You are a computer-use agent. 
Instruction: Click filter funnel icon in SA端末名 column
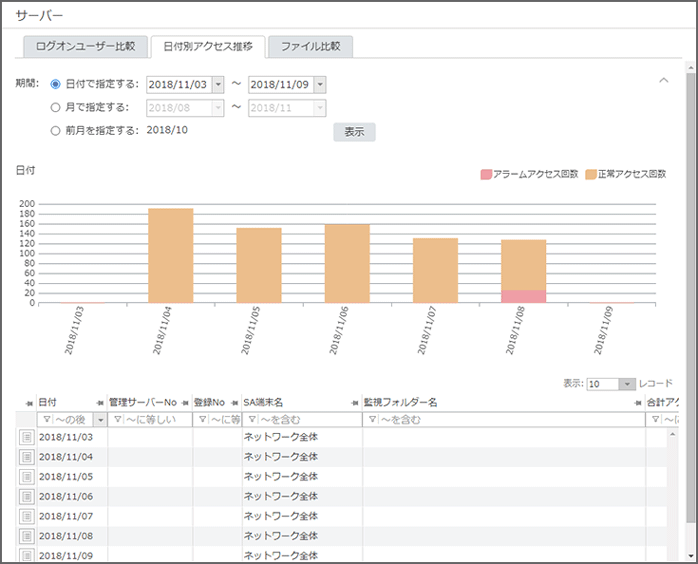250,420
